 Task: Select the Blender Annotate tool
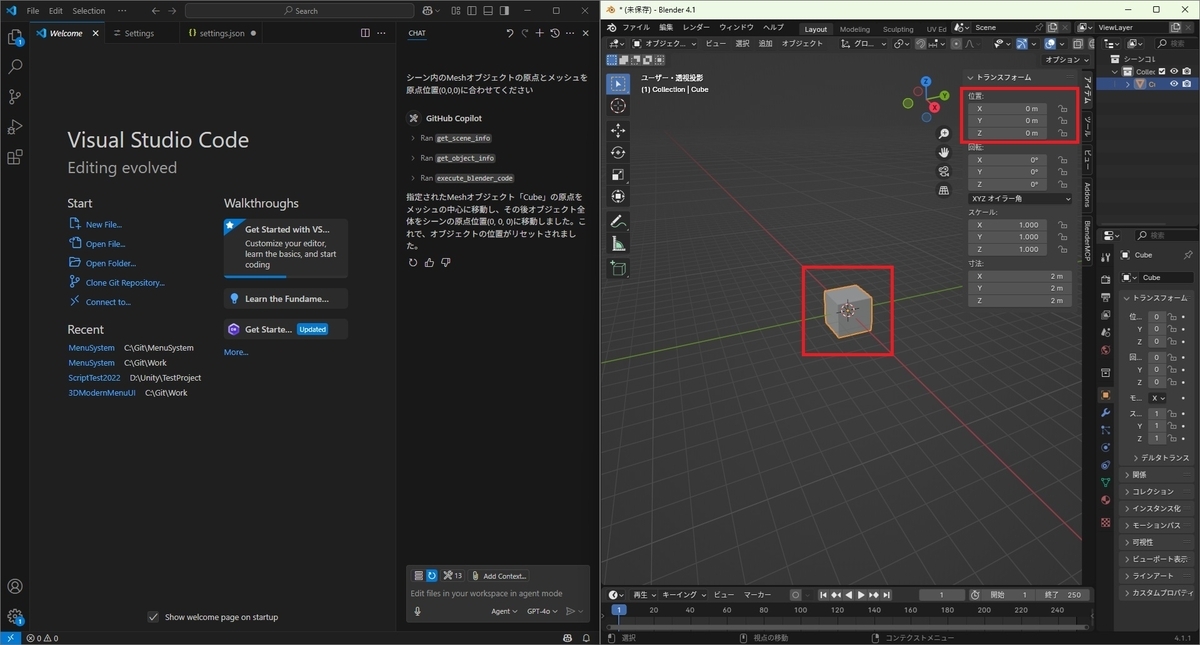coord(618,221)
